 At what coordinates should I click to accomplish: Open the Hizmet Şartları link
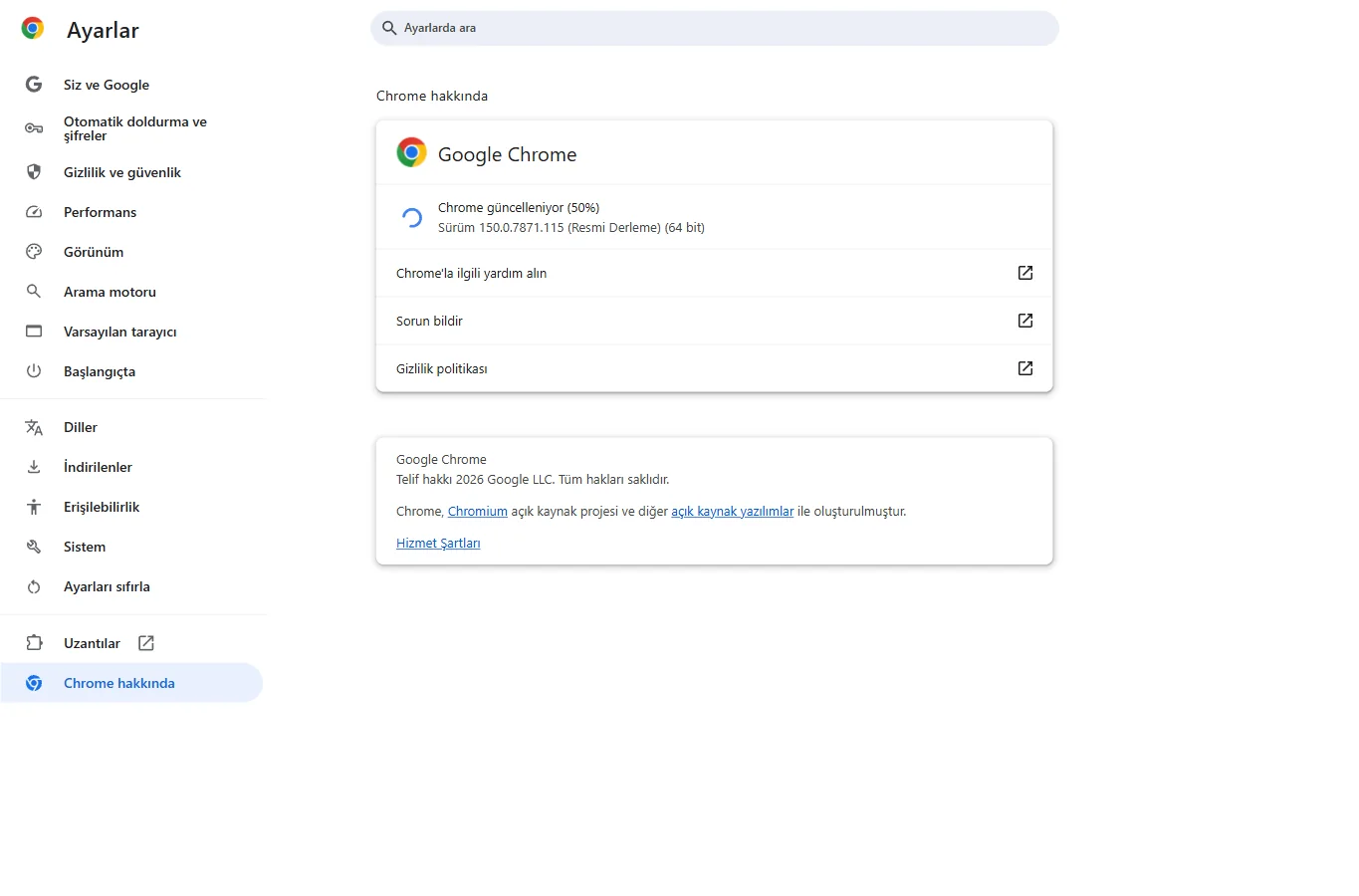[x=438, y=543]
